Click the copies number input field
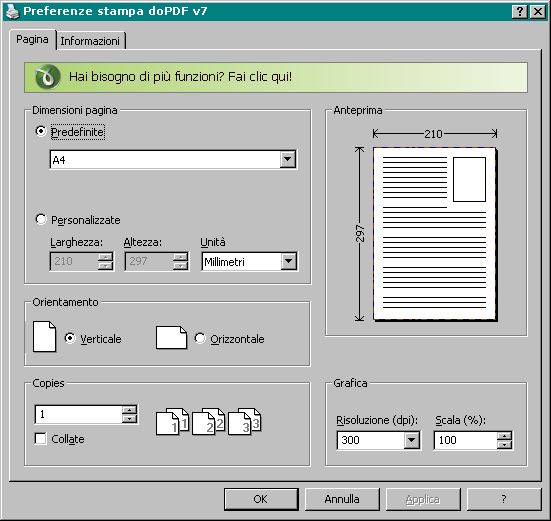Screen dimensions: 551x521 pos(78,415)
